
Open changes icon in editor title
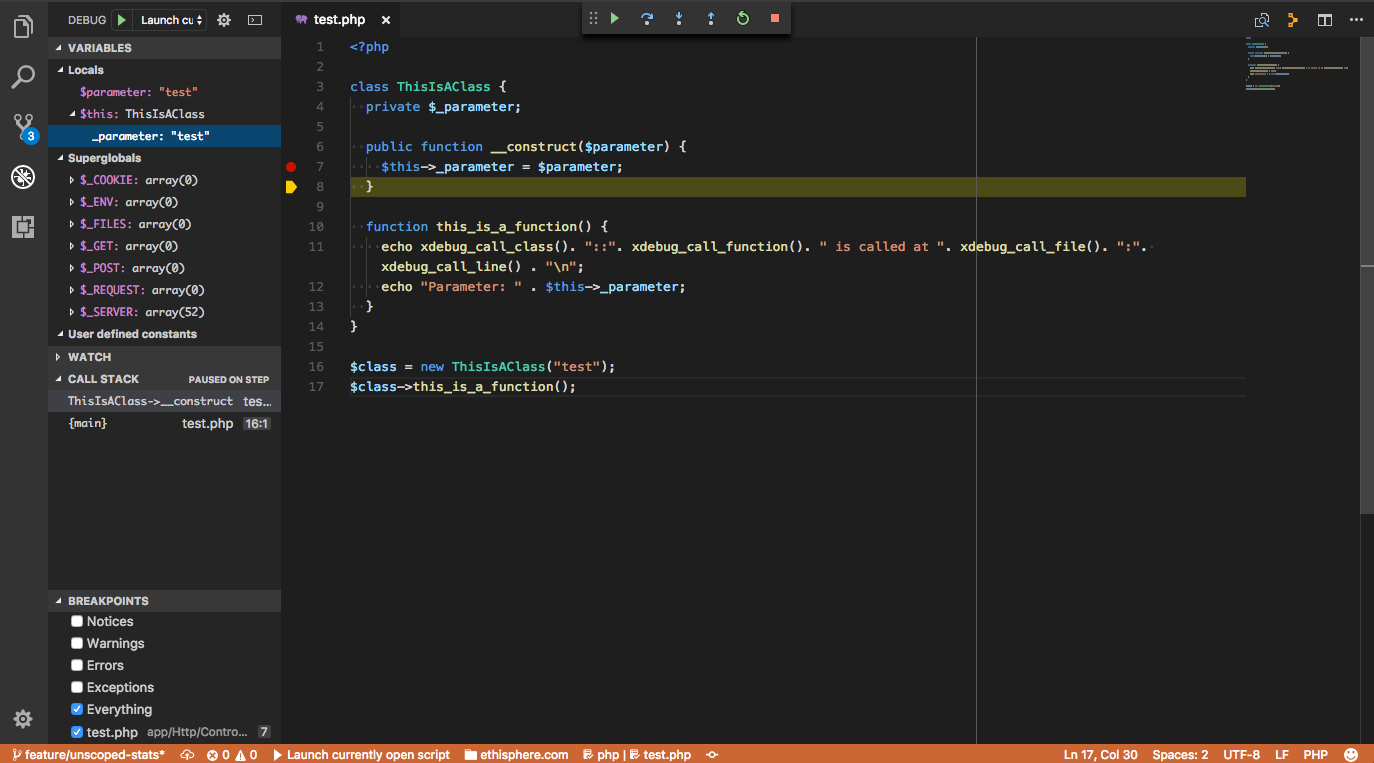click(1293, 20)
